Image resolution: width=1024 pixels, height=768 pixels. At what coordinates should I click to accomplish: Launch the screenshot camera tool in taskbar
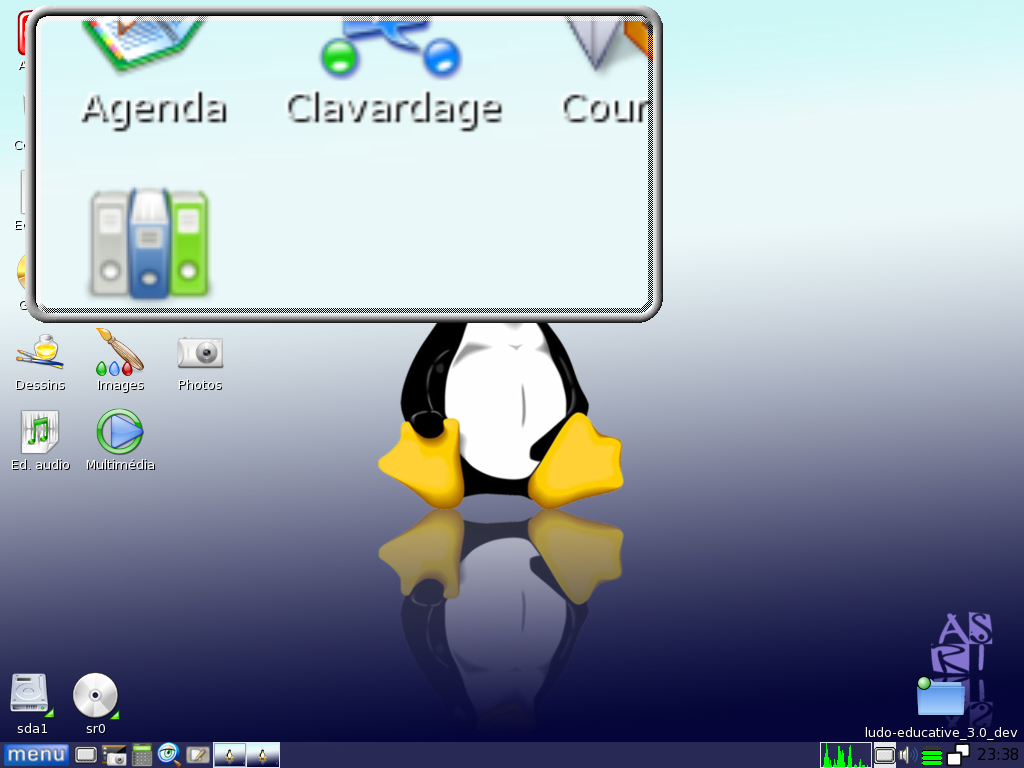pyautogui.click(x=114, y=756)
